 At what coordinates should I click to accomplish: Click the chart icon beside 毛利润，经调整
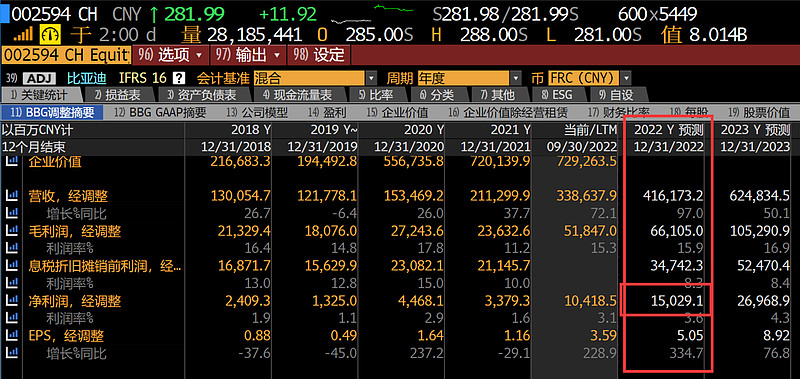coord(12,231)
